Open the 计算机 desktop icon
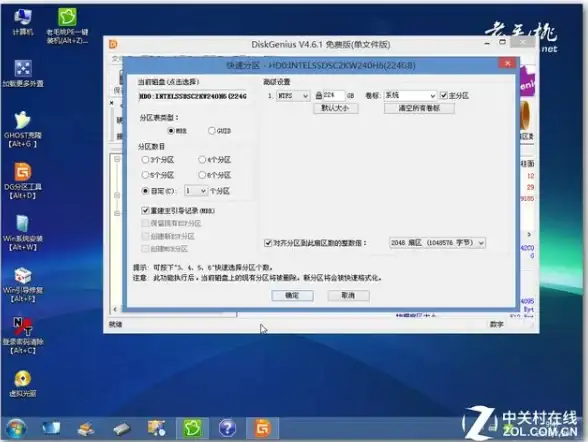Viewport: 588px width, 442px height. click(22, 22)
